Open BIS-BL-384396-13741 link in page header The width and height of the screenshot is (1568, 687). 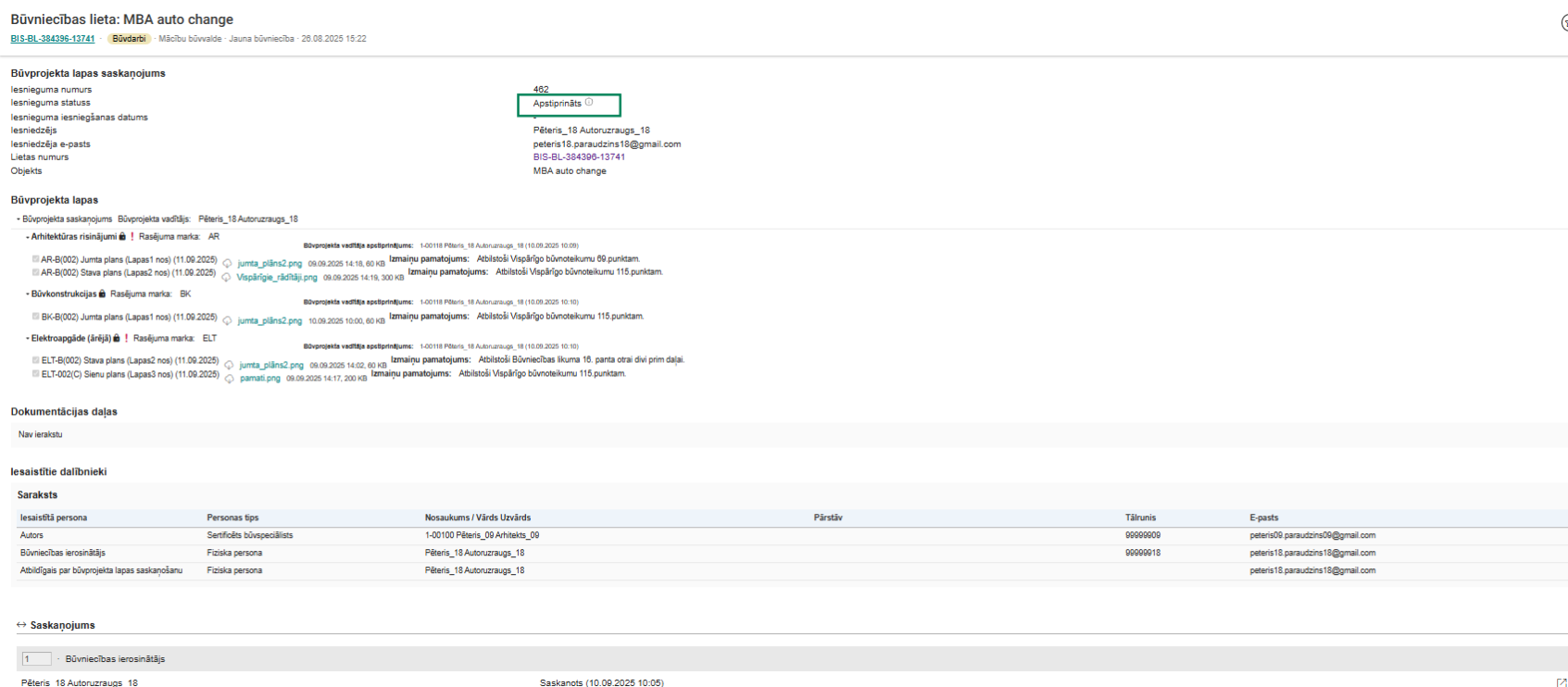(x=53, y=39)
